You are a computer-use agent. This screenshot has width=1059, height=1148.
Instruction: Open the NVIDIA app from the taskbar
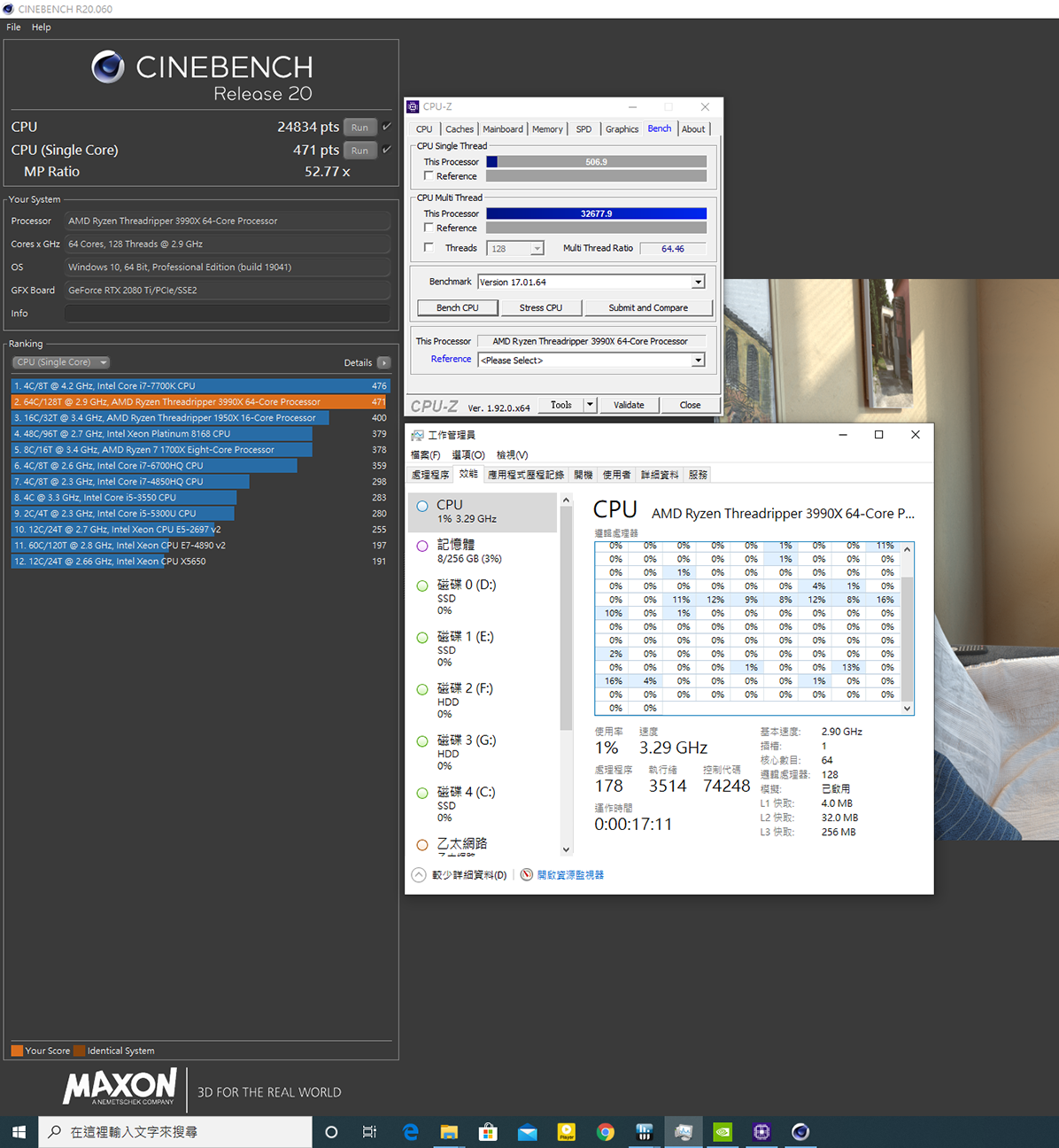pyautogui.click(x=723, y=1132)
